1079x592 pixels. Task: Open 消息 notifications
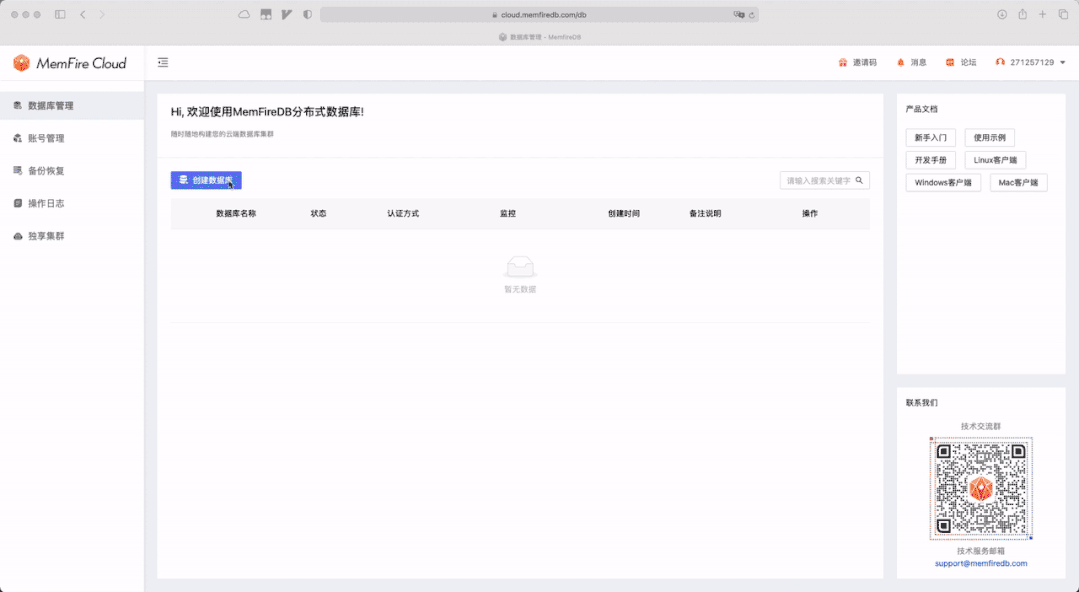tap(912, 63)
